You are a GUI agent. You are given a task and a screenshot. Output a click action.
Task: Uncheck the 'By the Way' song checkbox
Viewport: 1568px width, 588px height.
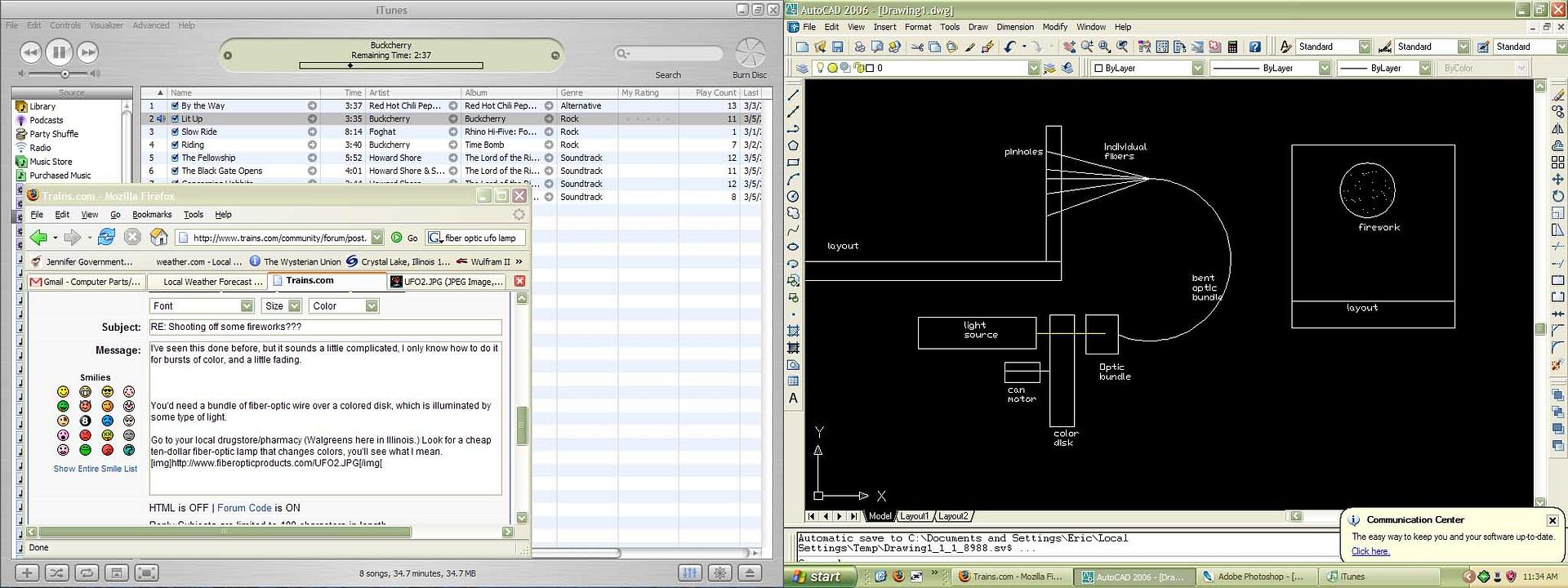click(x=175, y=106)
